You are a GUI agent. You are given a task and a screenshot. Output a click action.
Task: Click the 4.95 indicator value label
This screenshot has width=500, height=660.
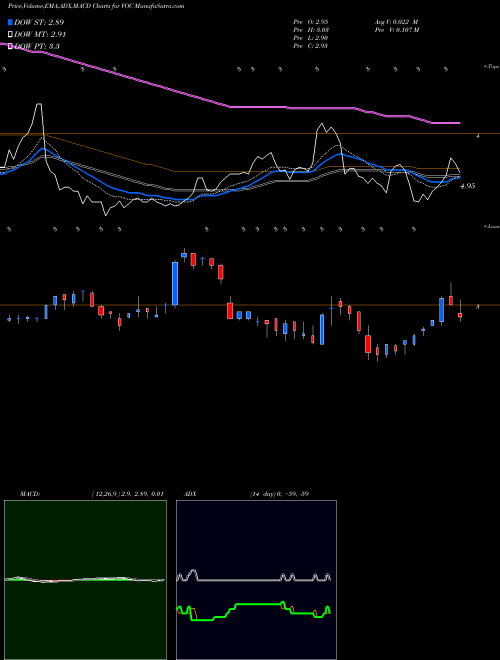(468, 186)
